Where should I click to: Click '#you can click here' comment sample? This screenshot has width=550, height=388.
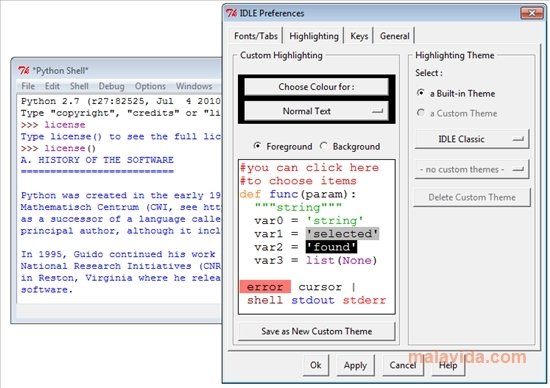click(309, 168)
